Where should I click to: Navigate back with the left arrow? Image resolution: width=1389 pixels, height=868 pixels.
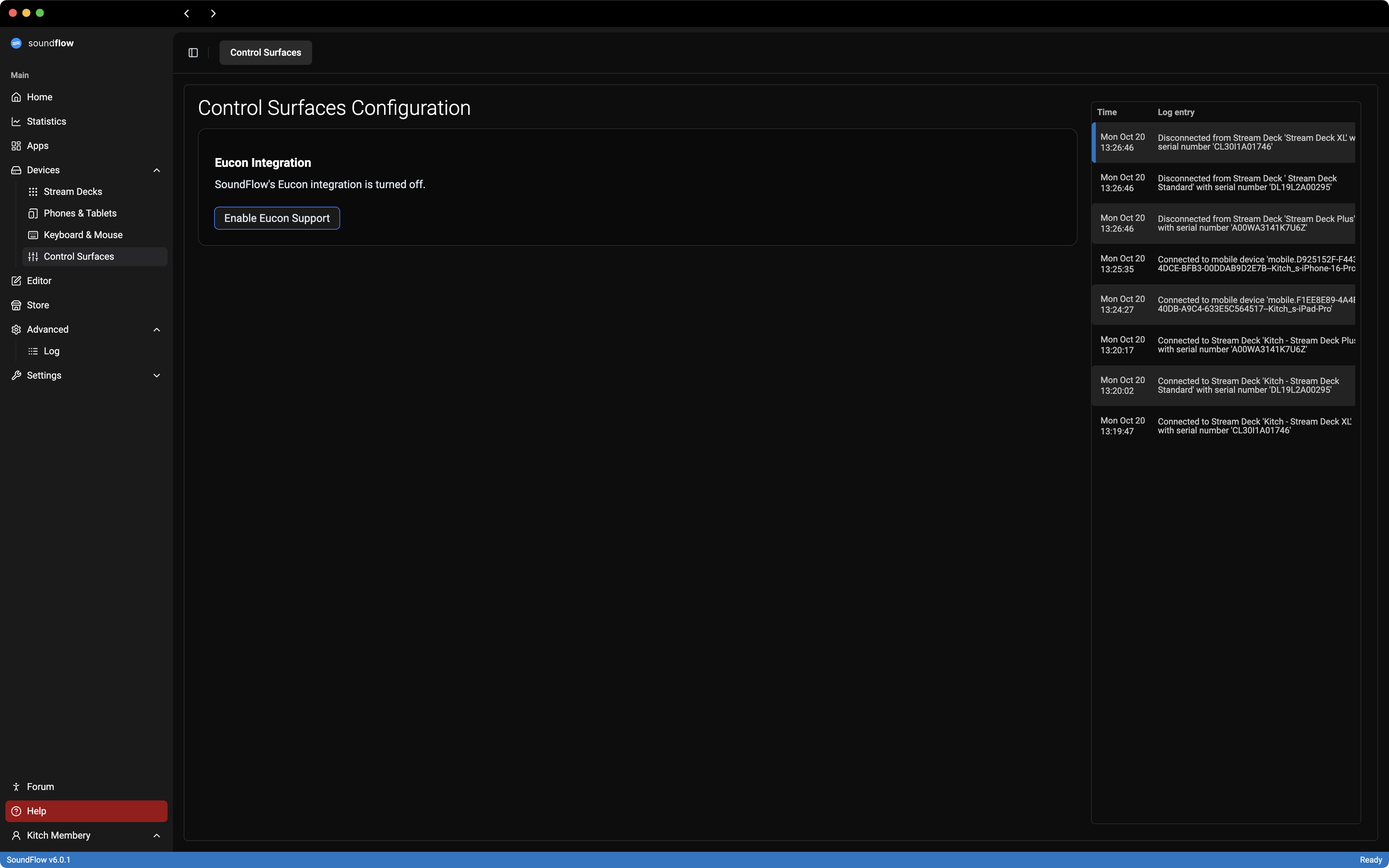(x=186, y=13)
